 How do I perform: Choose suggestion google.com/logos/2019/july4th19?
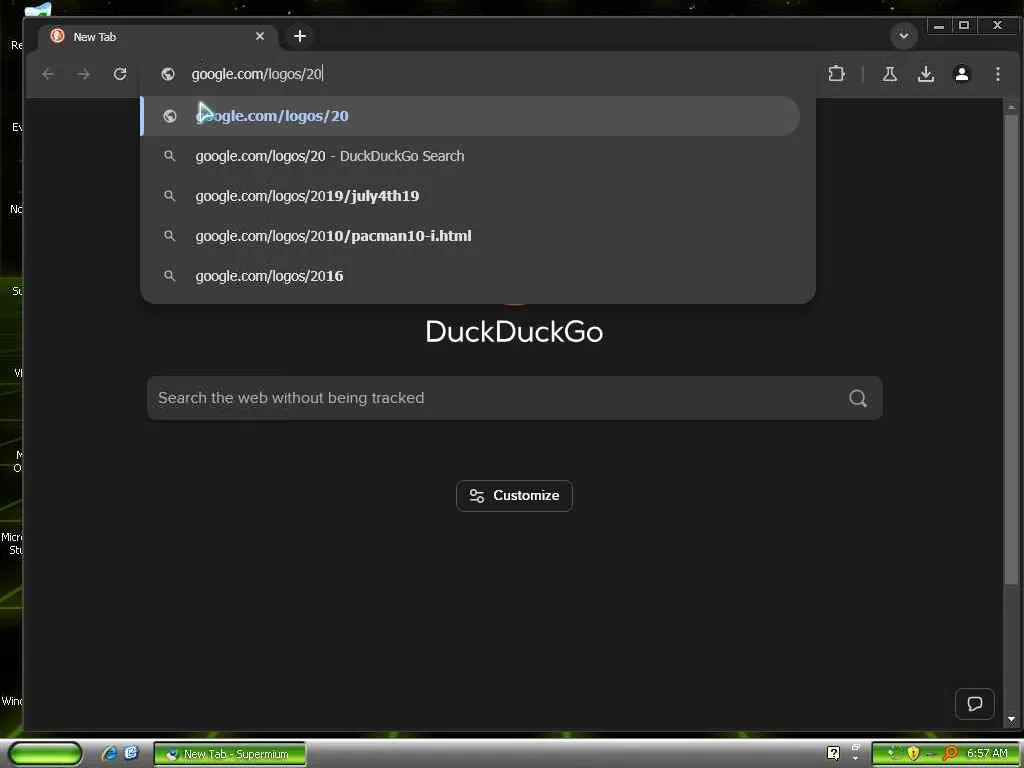(471, 196)
